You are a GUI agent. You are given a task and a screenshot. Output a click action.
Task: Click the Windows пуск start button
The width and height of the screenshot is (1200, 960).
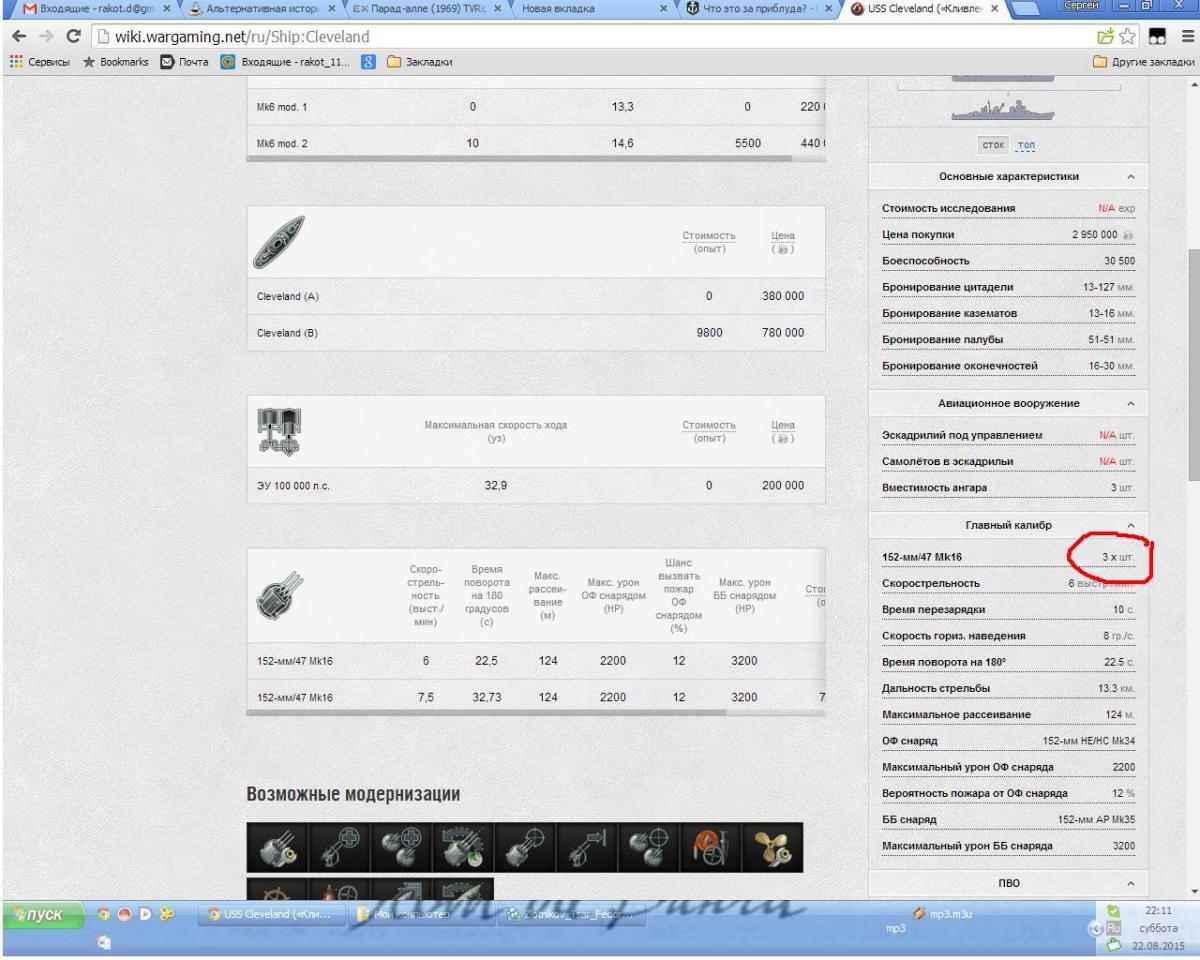[x=38, y=912]
